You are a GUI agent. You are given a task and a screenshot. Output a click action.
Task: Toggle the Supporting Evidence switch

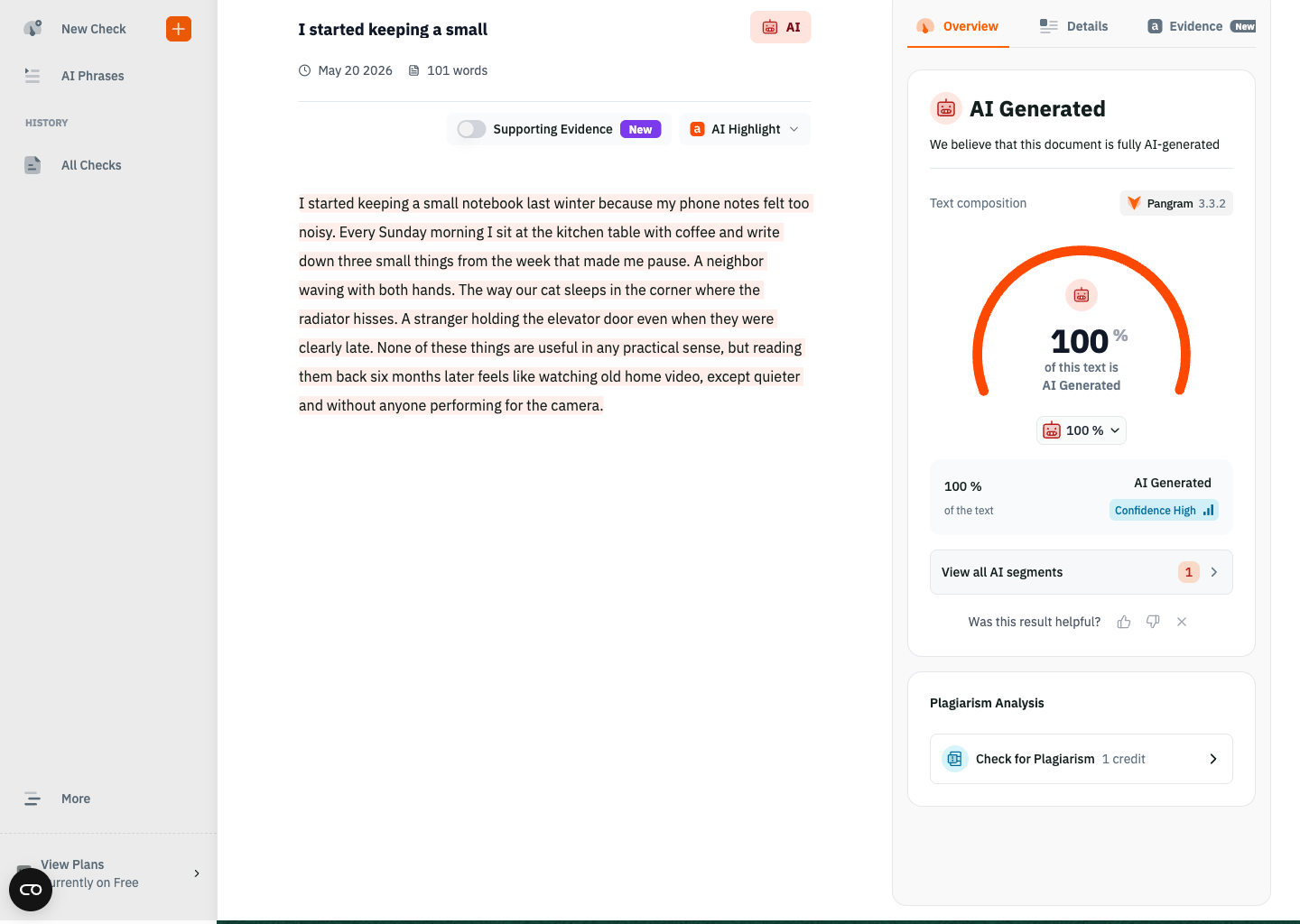(471, 129)
